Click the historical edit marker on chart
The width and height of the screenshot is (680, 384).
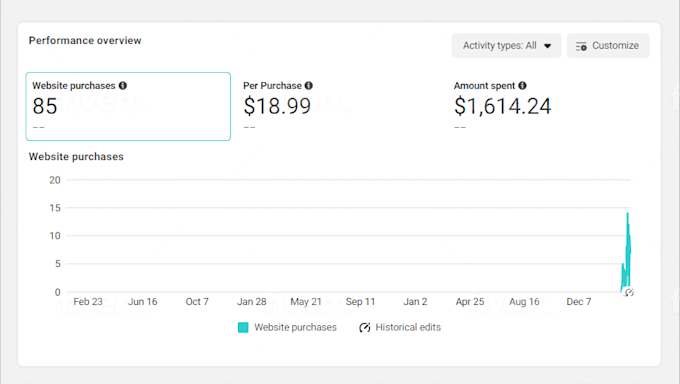629,292
